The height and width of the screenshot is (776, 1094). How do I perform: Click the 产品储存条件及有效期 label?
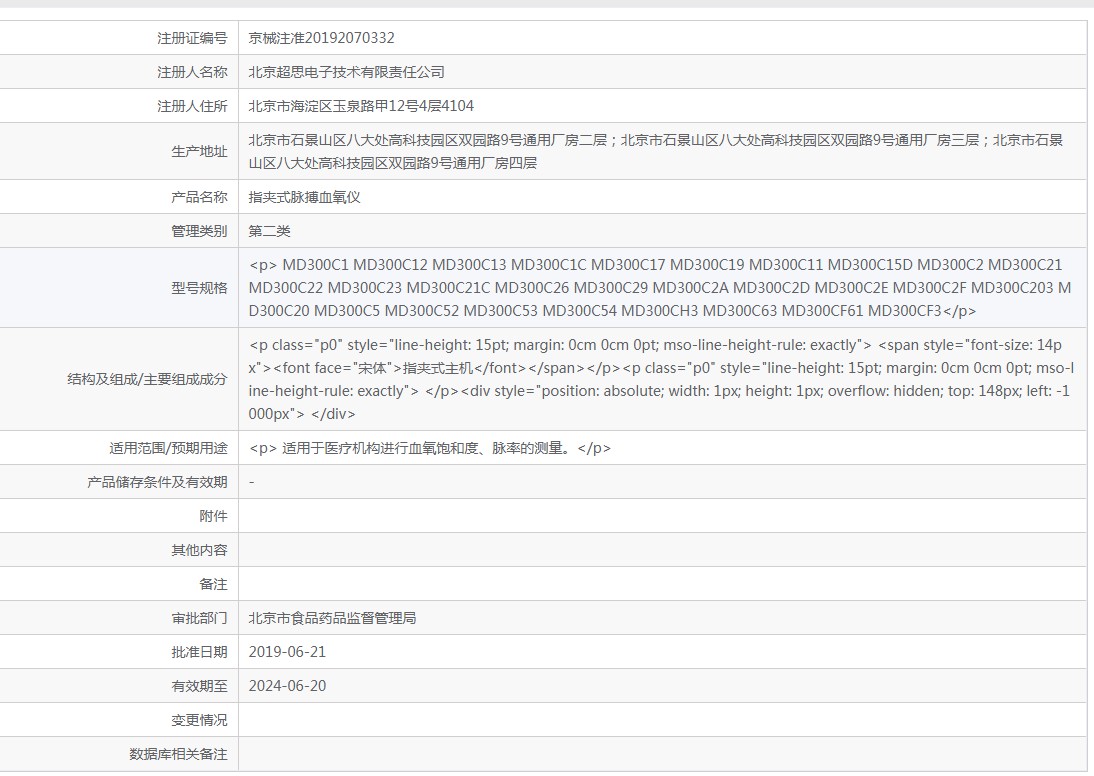click(157, 482)
